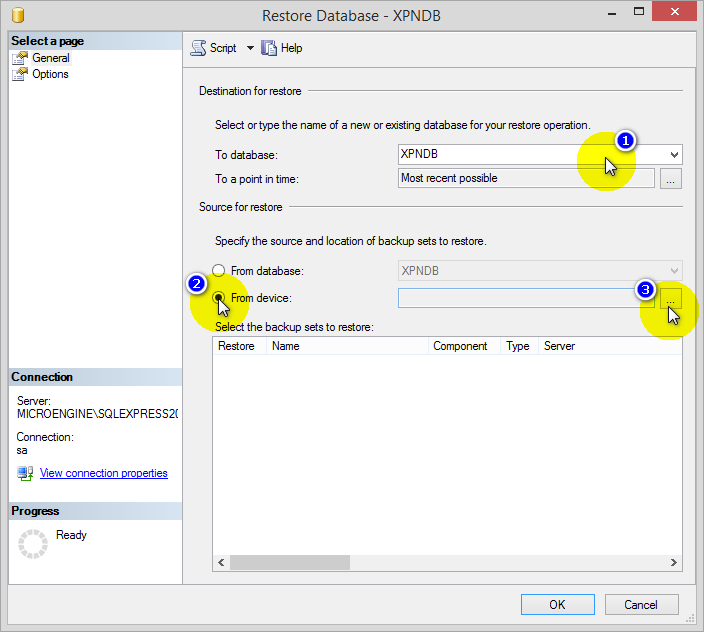Open the Help icon in toolbar
The height and width of the screenshot is (632, 704).
268,48
